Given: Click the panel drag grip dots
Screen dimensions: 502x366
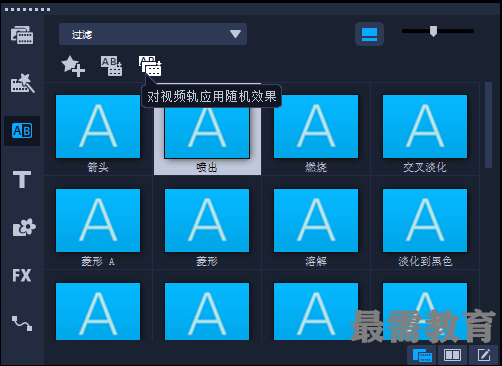Looking at the screenshot, I should click(27, 9).
